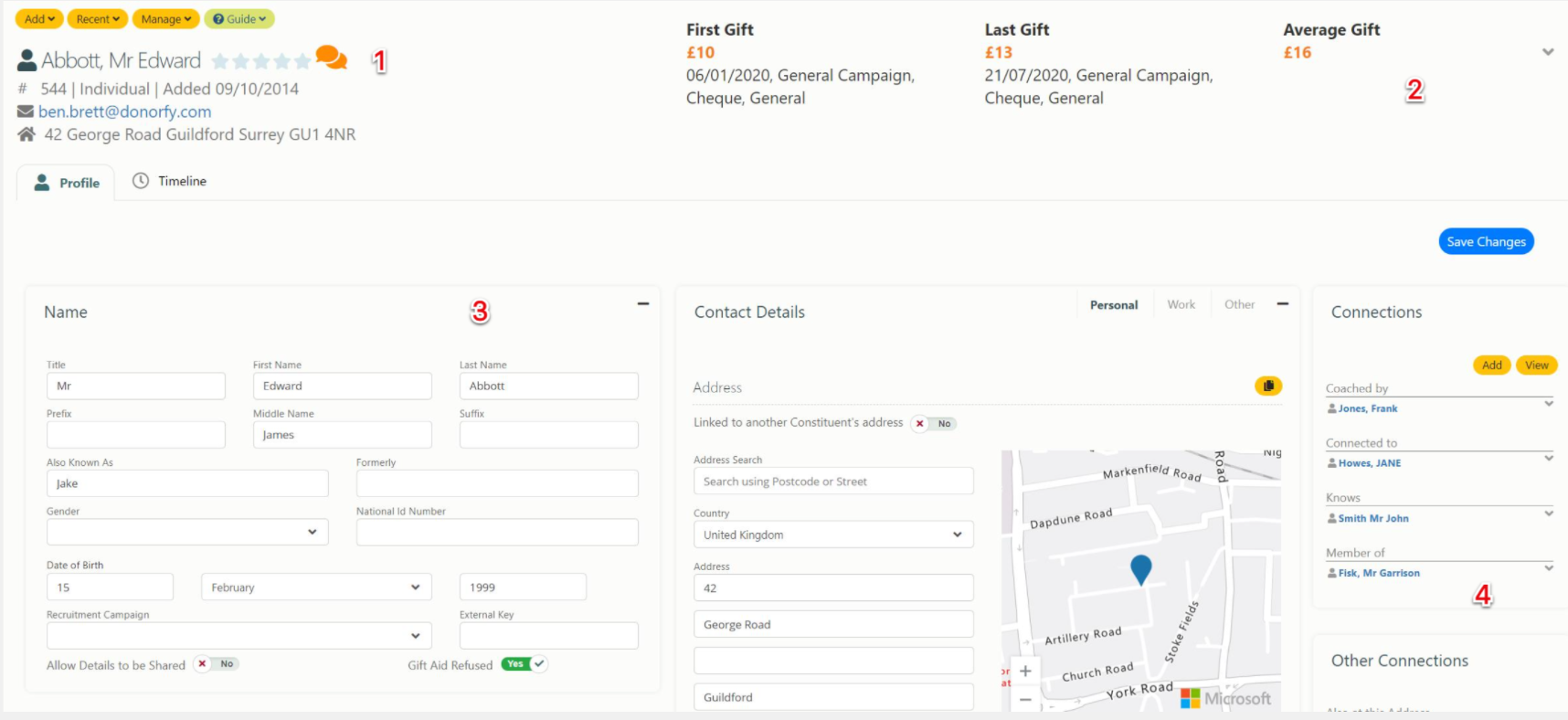Image resolution: width=1568 pixels, height=720 pixels.
Task: Open the Country dropdown
Action: 833,535
